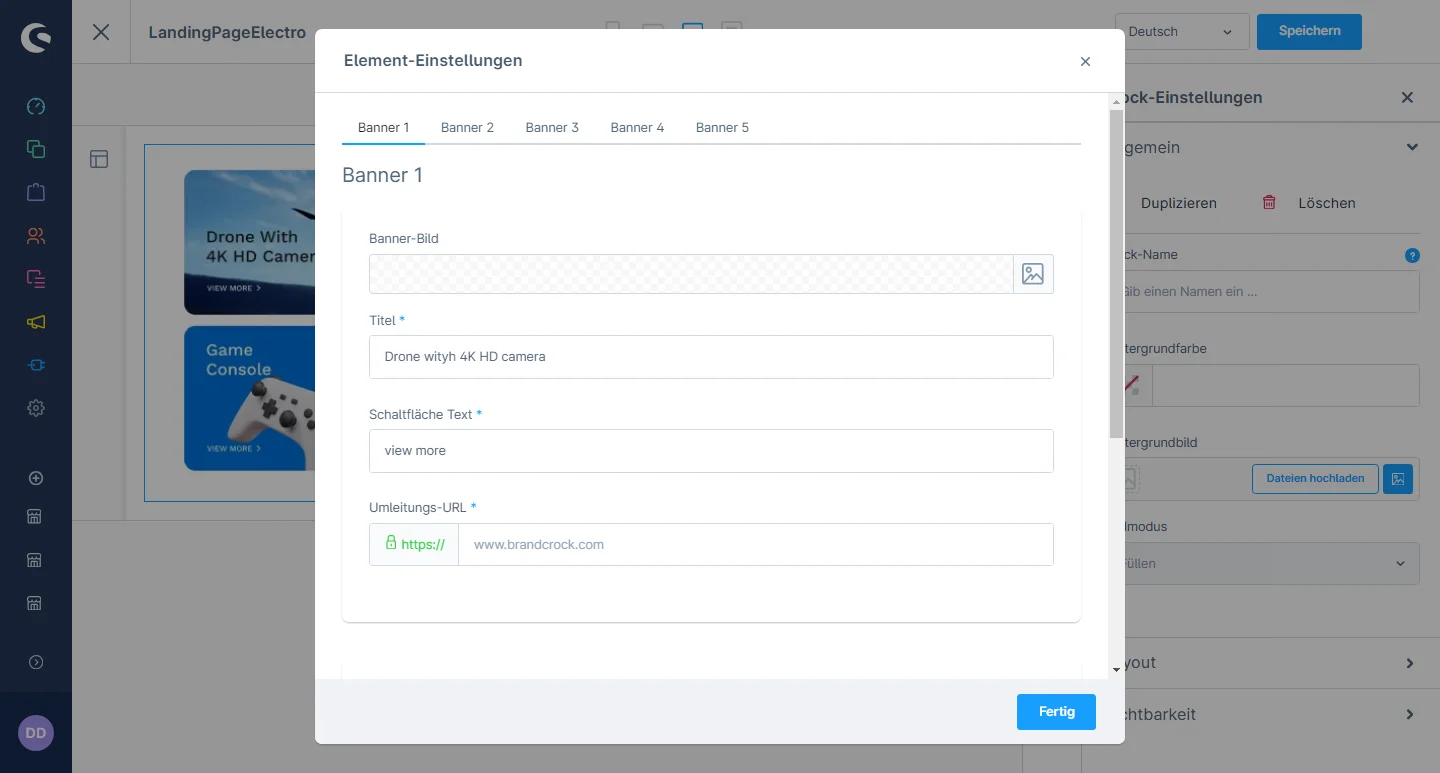Open the Deutsch language dropdown
The image size is (1440, 773).
coord(1181,32)
